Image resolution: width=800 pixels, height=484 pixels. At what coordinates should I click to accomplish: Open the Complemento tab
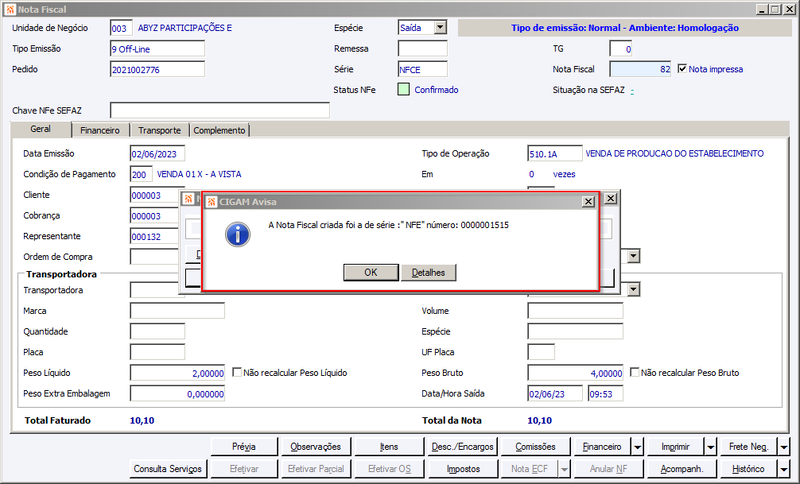click(x=219, y=130)
